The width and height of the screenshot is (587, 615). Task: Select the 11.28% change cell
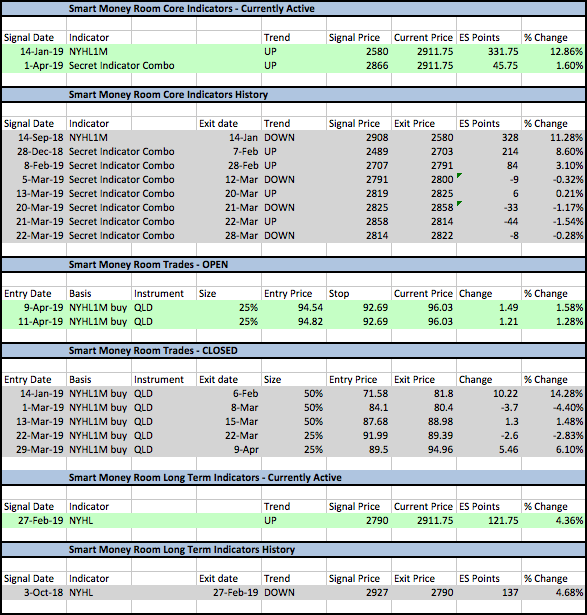pyautogui.click(x=566, y=138)
